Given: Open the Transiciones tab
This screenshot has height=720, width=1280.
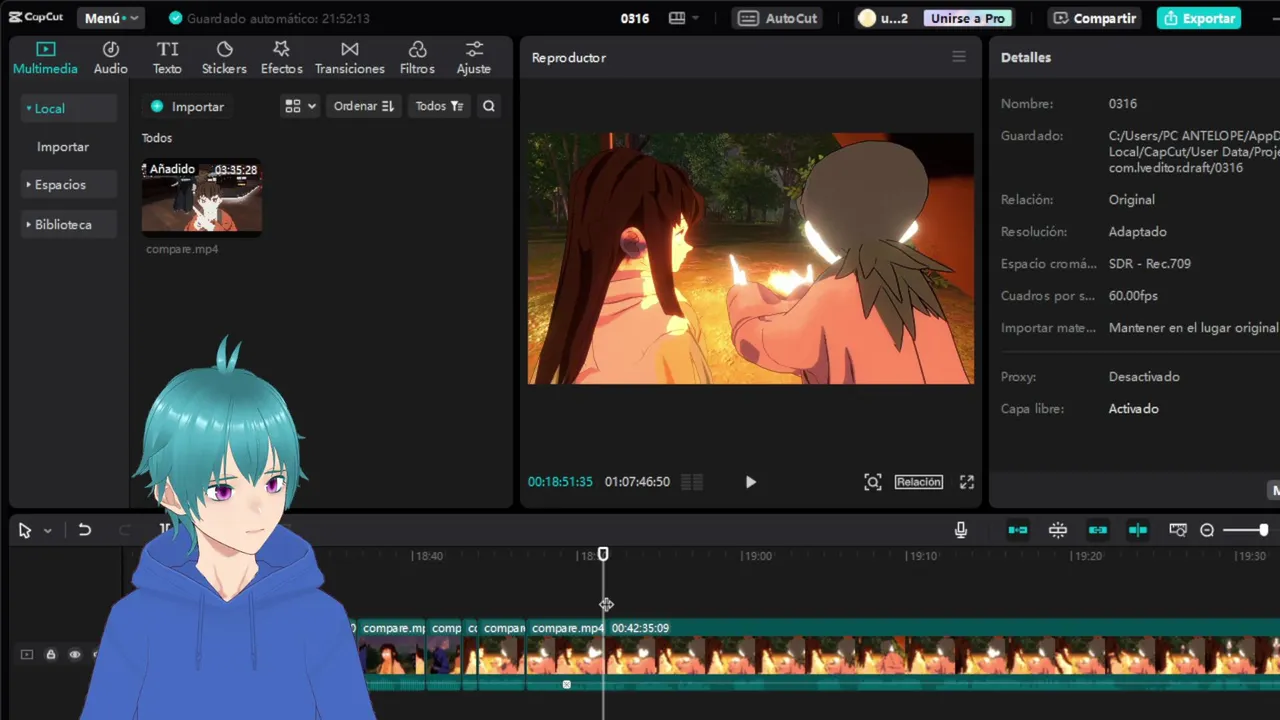Looking at the screenshot, I should (x=349, y=58).
